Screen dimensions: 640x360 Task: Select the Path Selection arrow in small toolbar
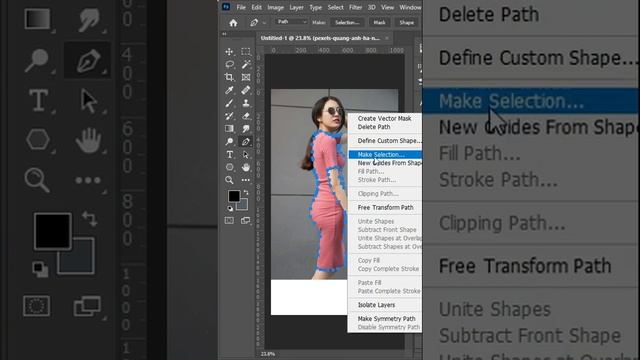coord(246,155)
